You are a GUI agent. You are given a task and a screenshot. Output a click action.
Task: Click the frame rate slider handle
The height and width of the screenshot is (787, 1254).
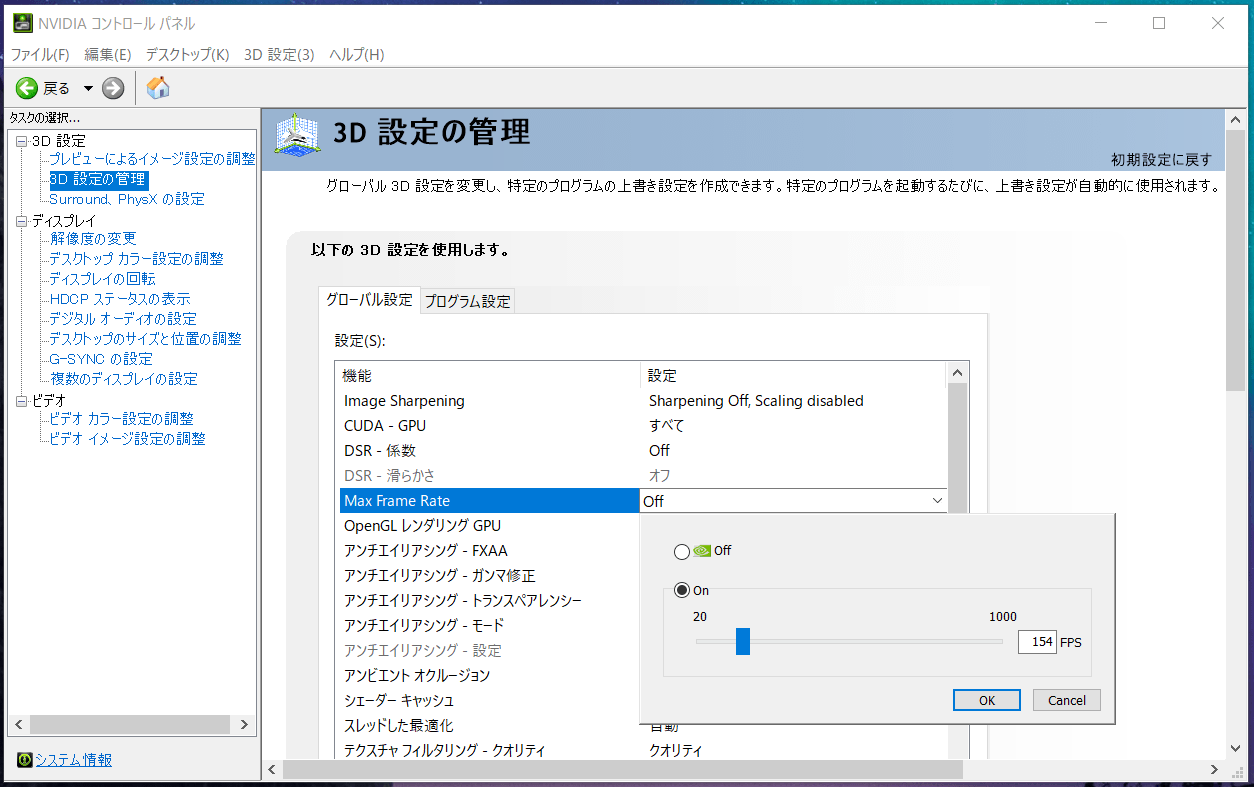pos(742,641)
